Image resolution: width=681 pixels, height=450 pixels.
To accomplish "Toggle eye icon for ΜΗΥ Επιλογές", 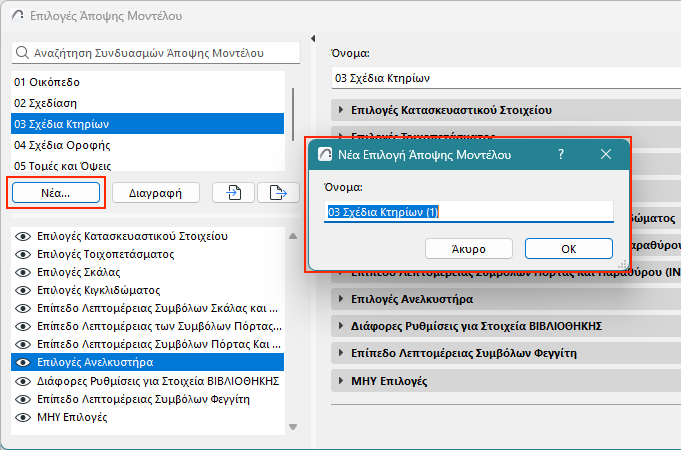I will click(22, 417).
